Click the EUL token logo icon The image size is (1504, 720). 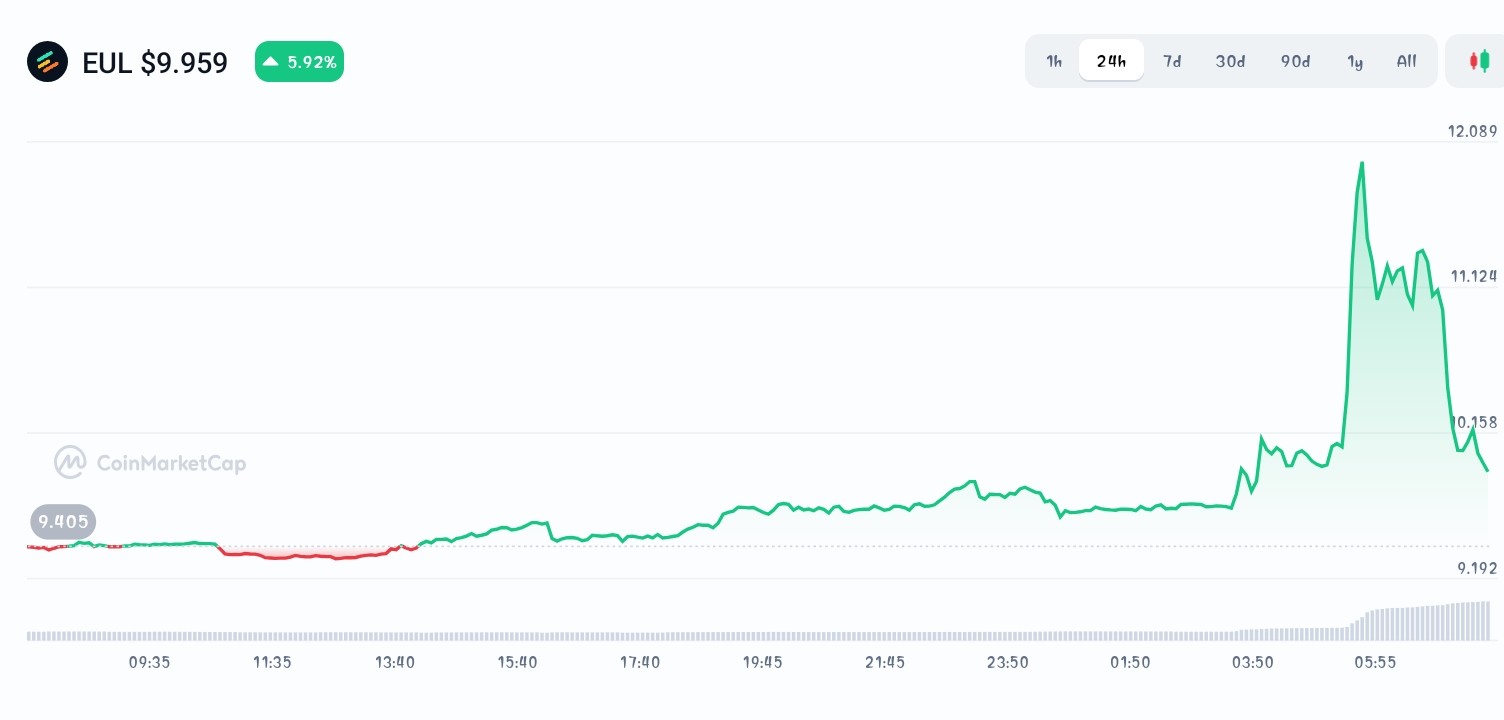pyautogui.click(x=47, y=62)
